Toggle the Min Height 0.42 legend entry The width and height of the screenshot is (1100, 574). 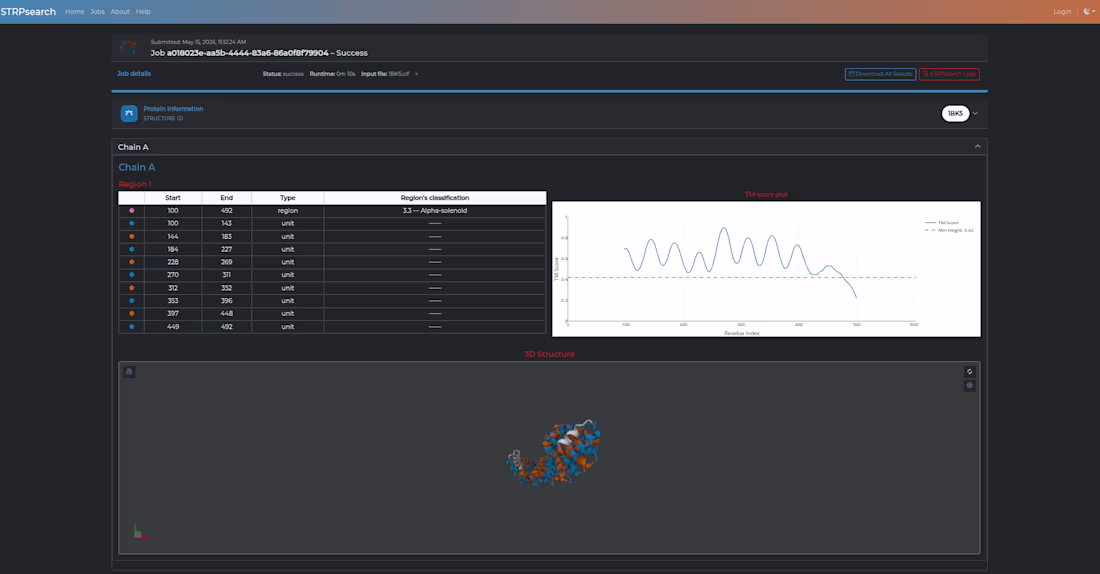[x=949, y=230]
